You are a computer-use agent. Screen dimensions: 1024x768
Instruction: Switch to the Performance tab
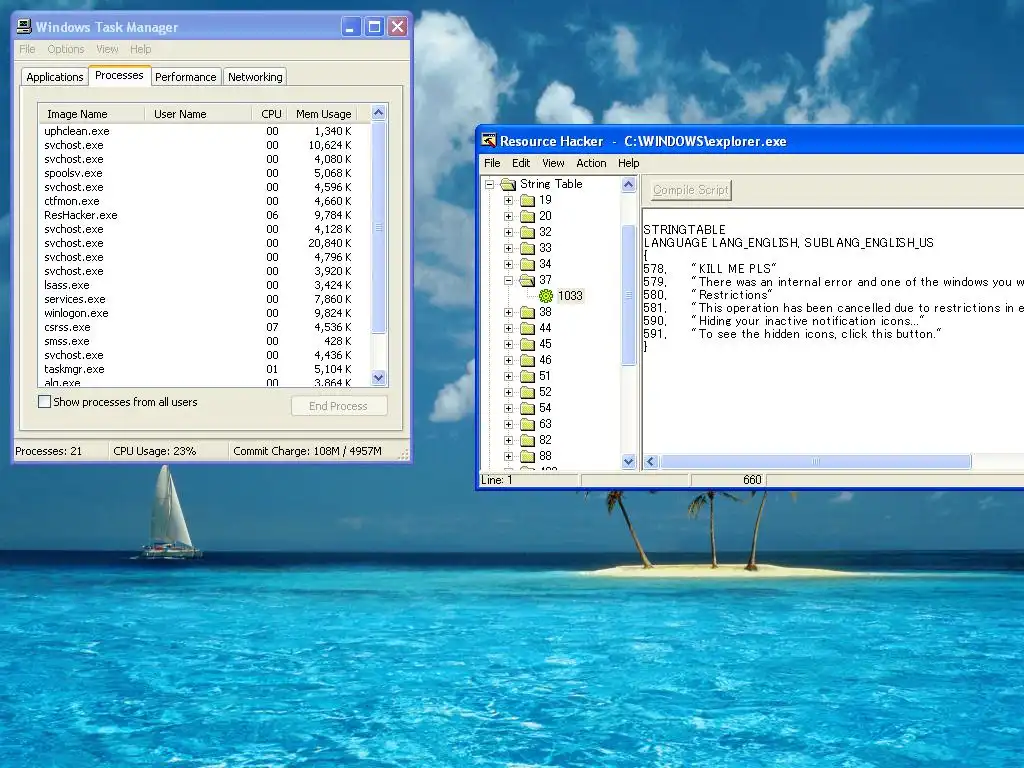185,77
